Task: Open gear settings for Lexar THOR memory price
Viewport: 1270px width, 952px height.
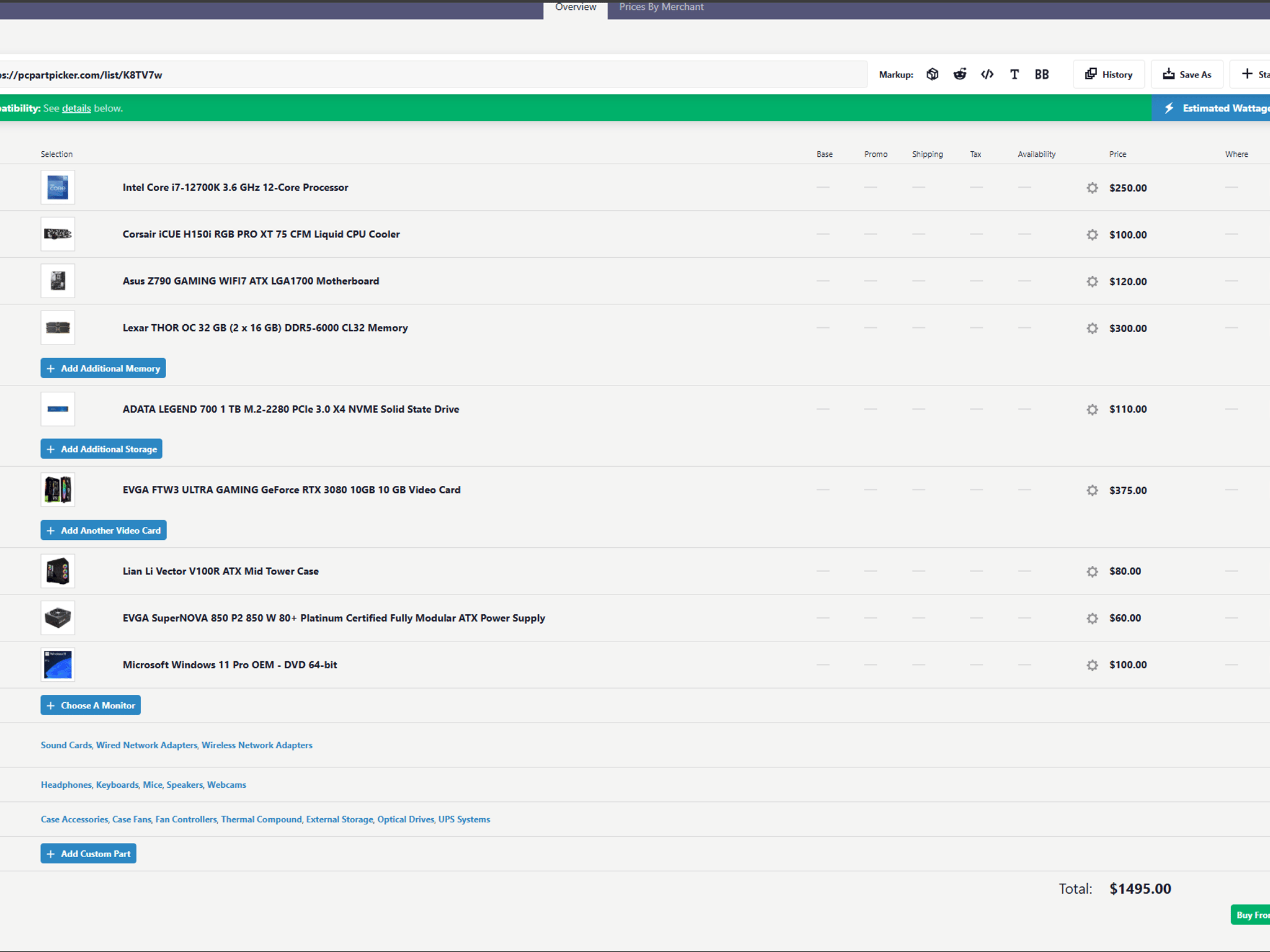Action: (x=1092, y=328)
